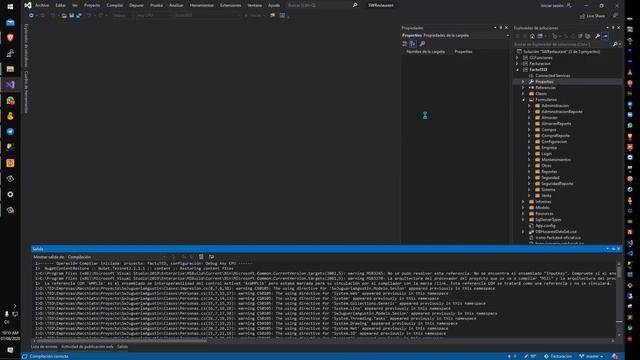Click the Open File toolbar icon
Image resolution: width=640 pixels, height=360 pixels.
64,16
